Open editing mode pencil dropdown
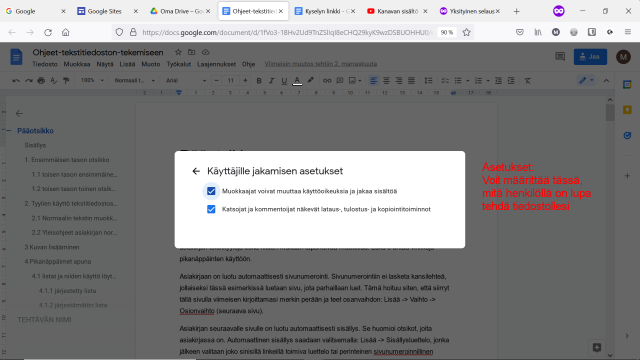This screenshot has width=640, height=360. (586, 80)
